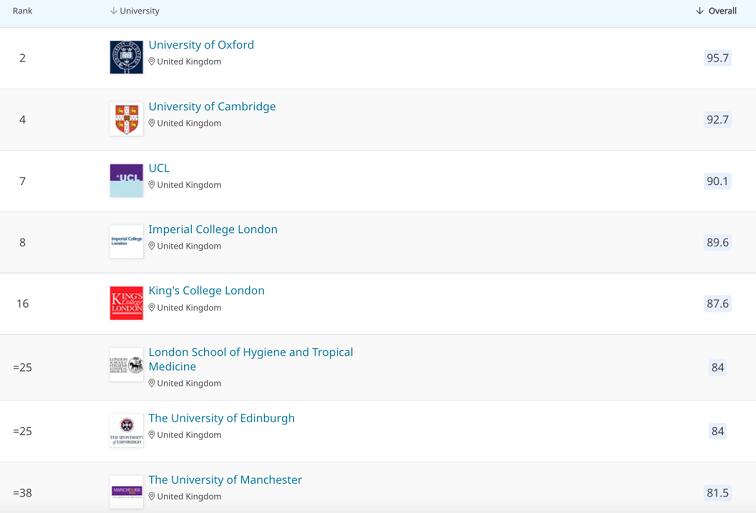756x513 pixels.
Task: Click the University of Edinburgh logo
Action: click(126, 430)
